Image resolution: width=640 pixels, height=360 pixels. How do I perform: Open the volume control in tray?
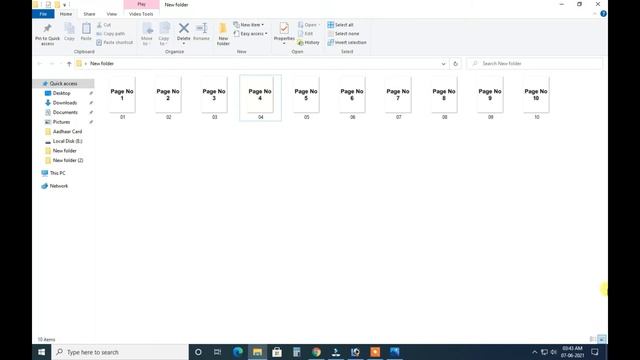point(553,352)
